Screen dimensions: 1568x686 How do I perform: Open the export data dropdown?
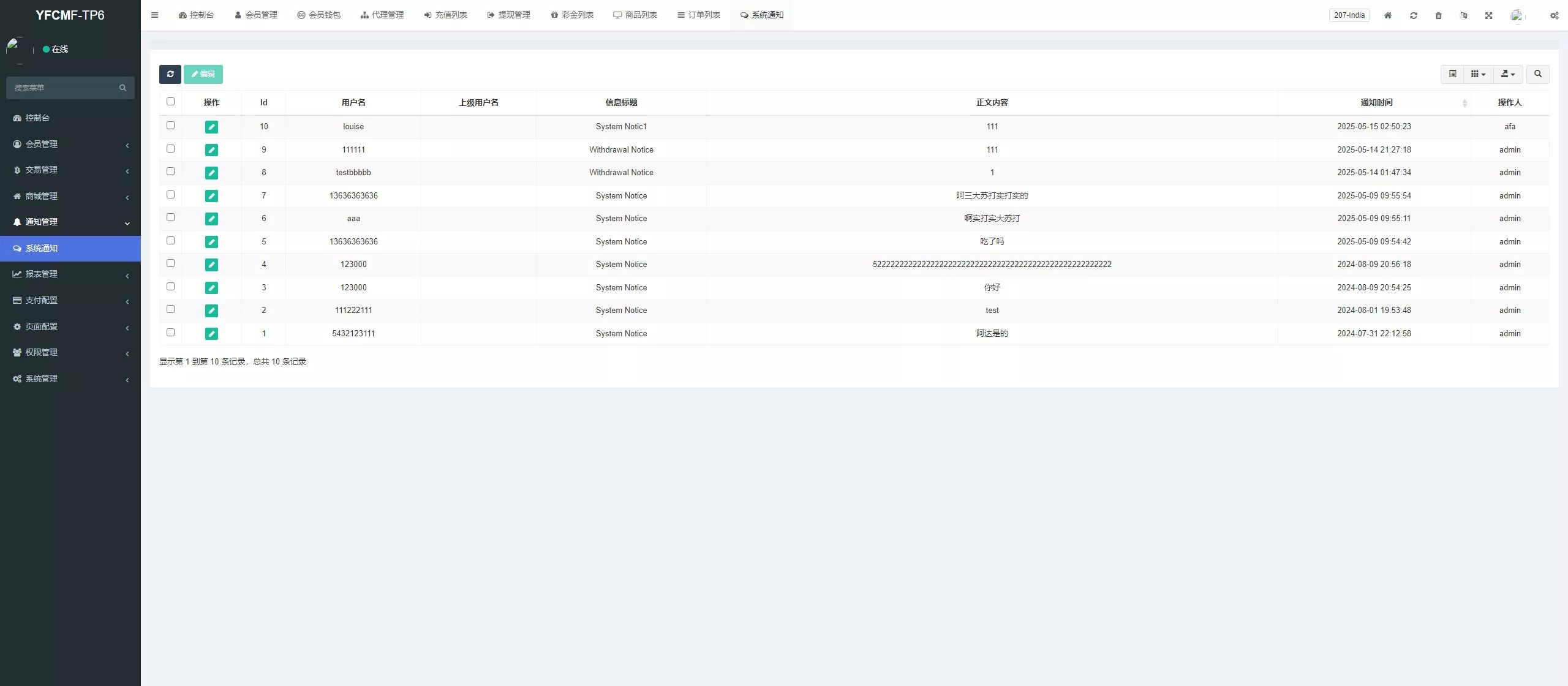[x=1508, y=74]
